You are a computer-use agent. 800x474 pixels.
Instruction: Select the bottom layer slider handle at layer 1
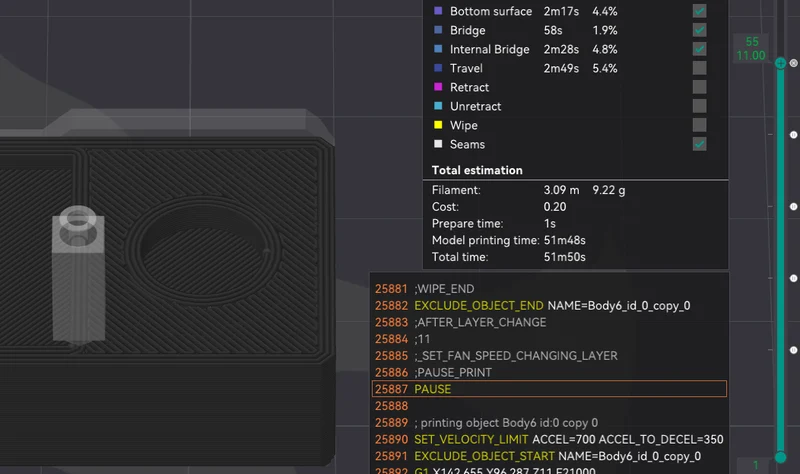(x=780, y=457)
